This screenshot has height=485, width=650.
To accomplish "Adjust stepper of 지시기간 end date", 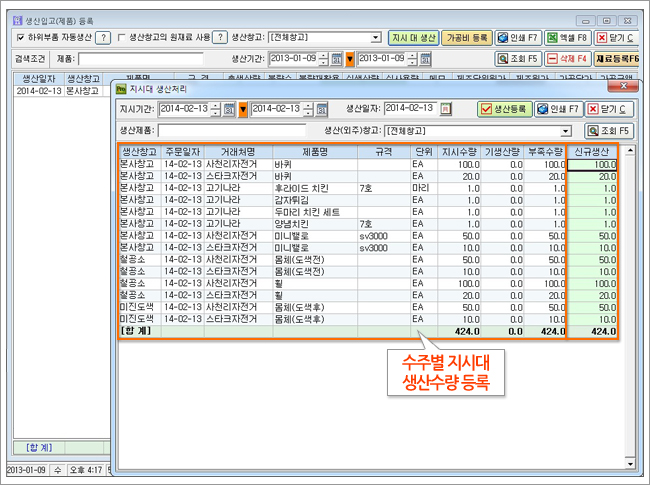I will [x=308, y=109].
